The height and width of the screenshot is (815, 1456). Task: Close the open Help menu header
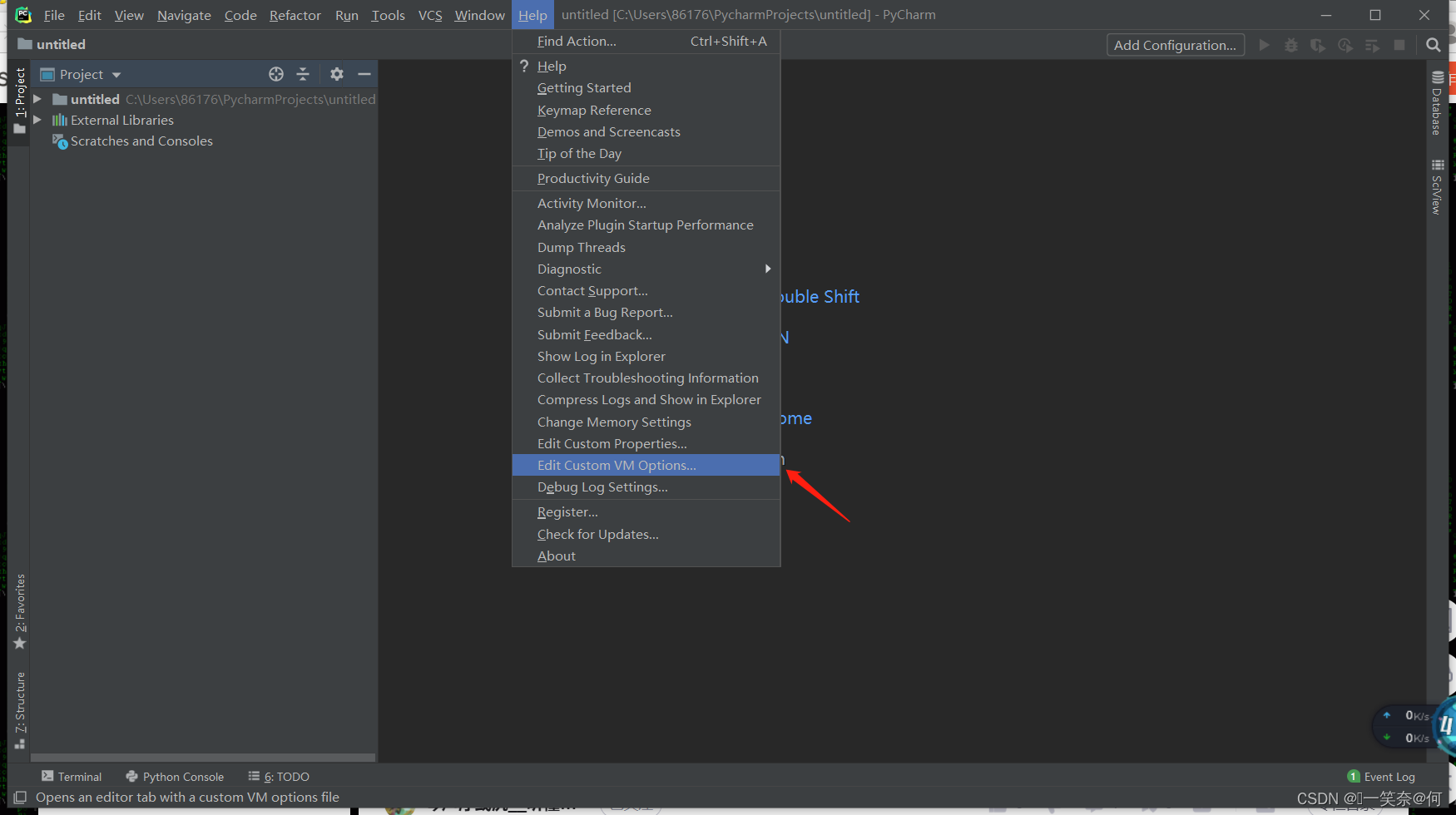(x=532, y=15)
